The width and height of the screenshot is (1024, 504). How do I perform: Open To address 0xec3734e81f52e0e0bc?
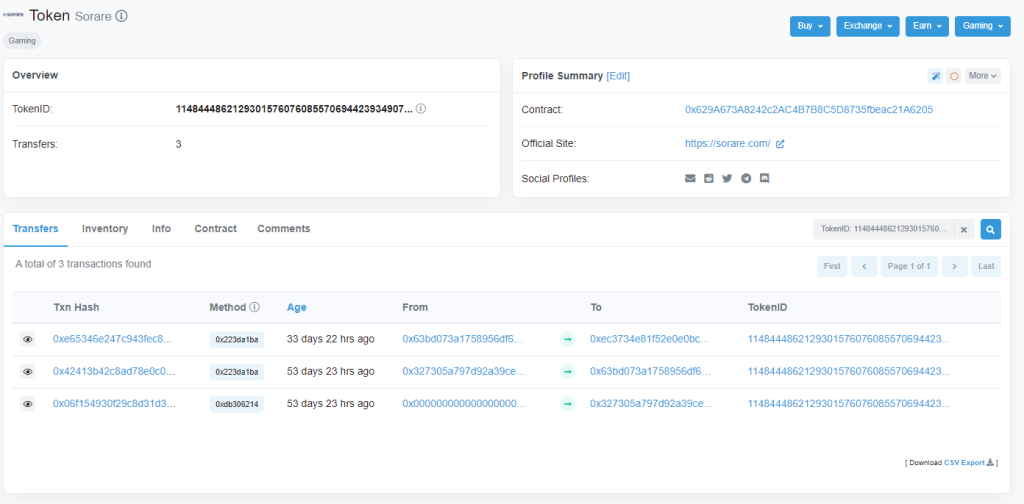point(651,339)
